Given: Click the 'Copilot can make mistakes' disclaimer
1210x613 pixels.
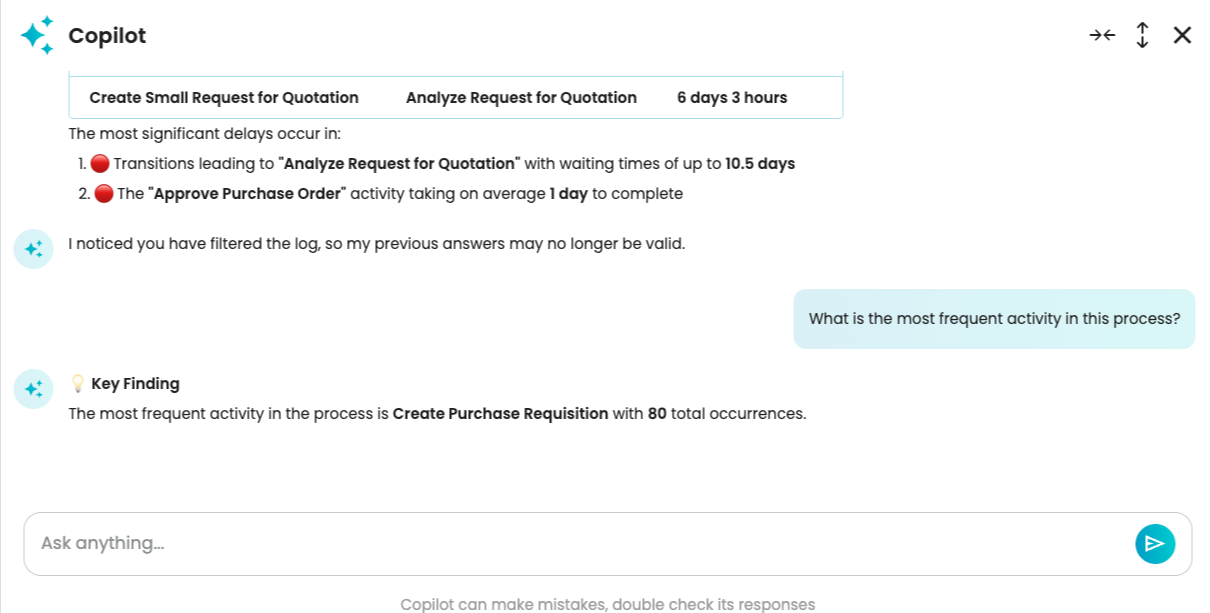Looking at the screenshot, I should click(607, 604).
